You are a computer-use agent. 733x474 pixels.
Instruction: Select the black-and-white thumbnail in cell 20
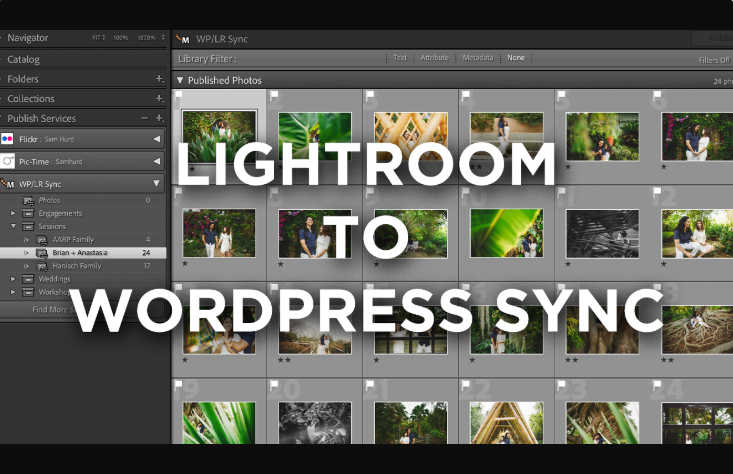click(x=315, y=423)
